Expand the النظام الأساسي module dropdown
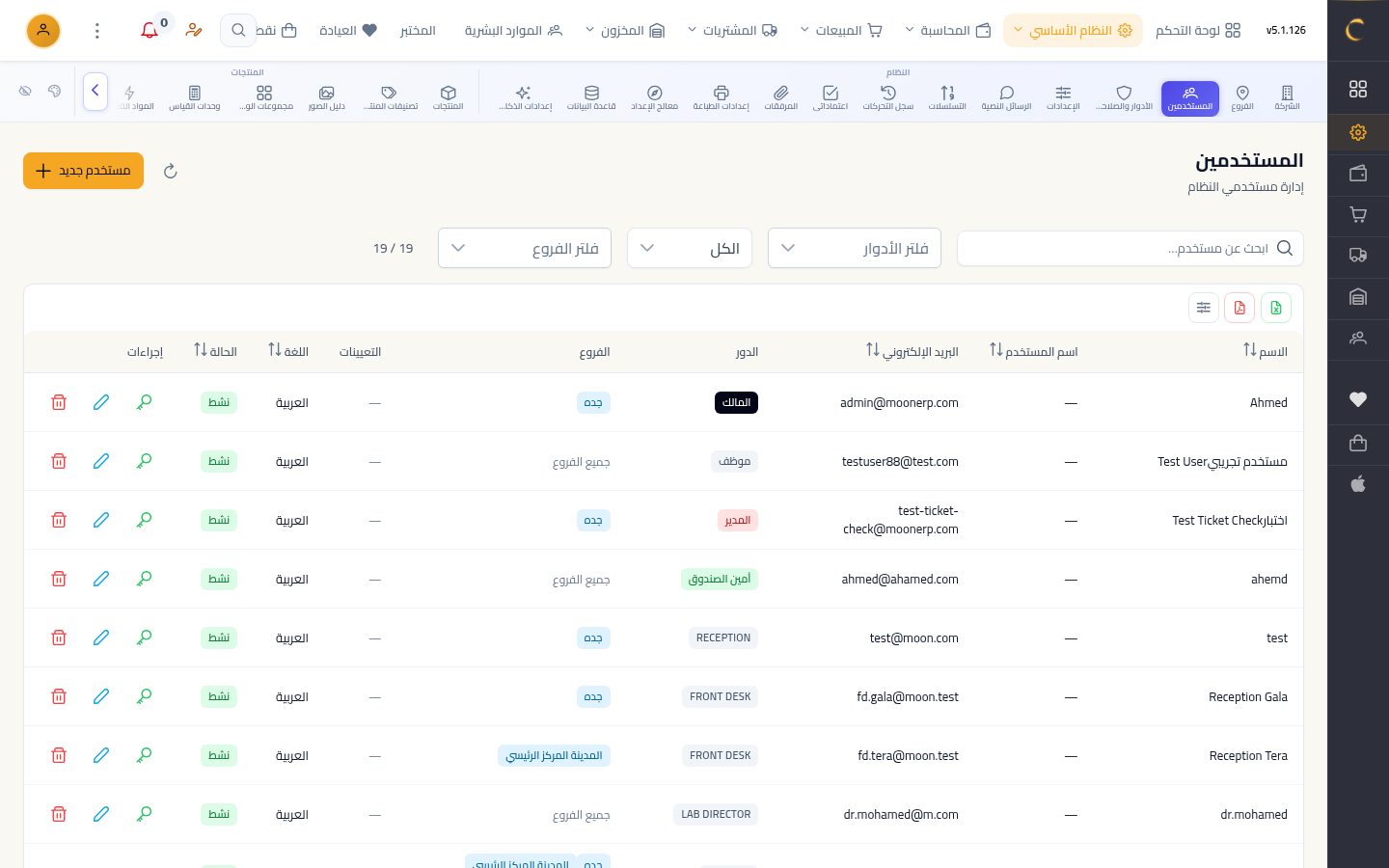Screen dimensions: 1389x868 click(x=1073, y=31)
